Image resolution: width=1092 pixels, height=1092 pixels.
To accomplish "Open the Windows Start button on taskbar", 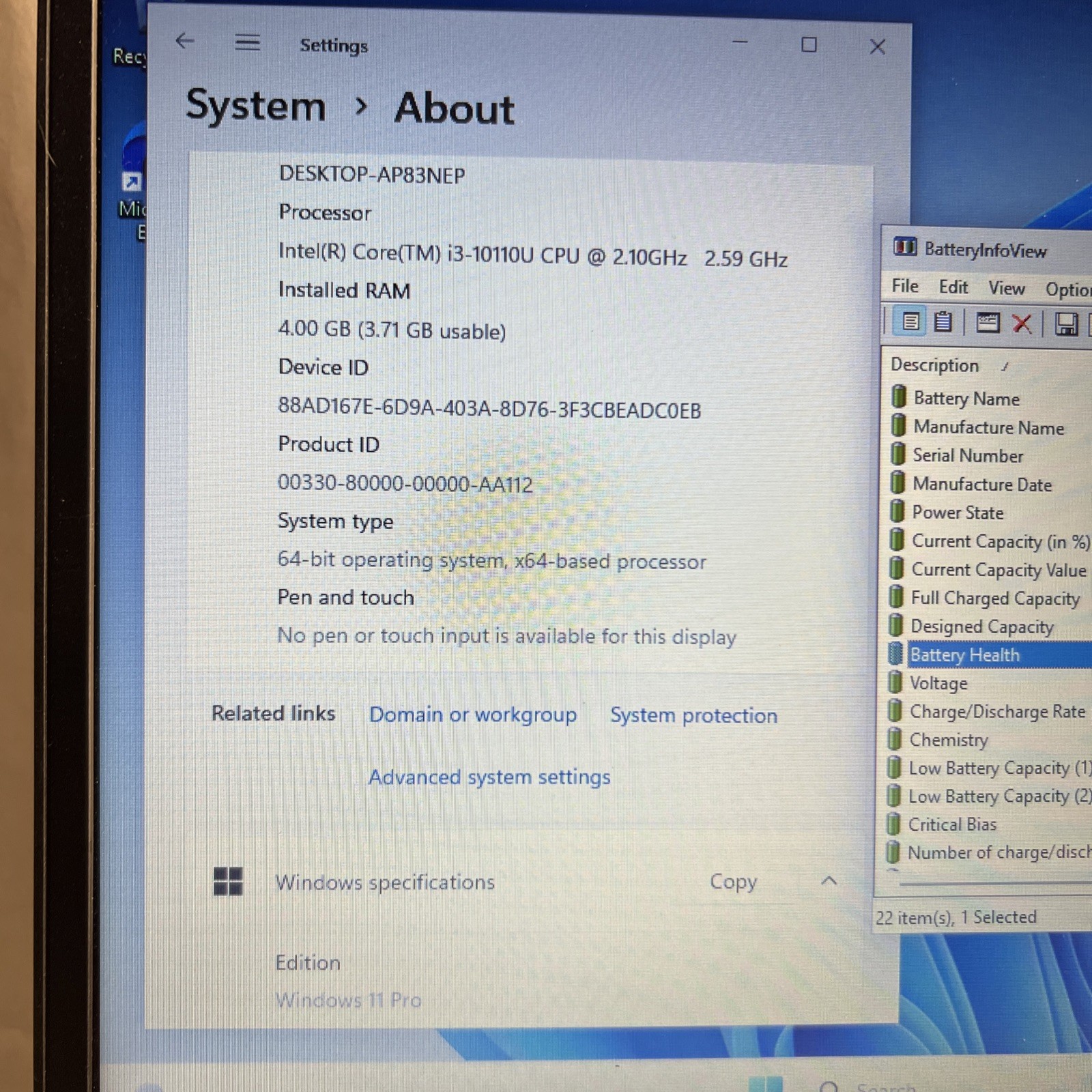I will 766,1084.
